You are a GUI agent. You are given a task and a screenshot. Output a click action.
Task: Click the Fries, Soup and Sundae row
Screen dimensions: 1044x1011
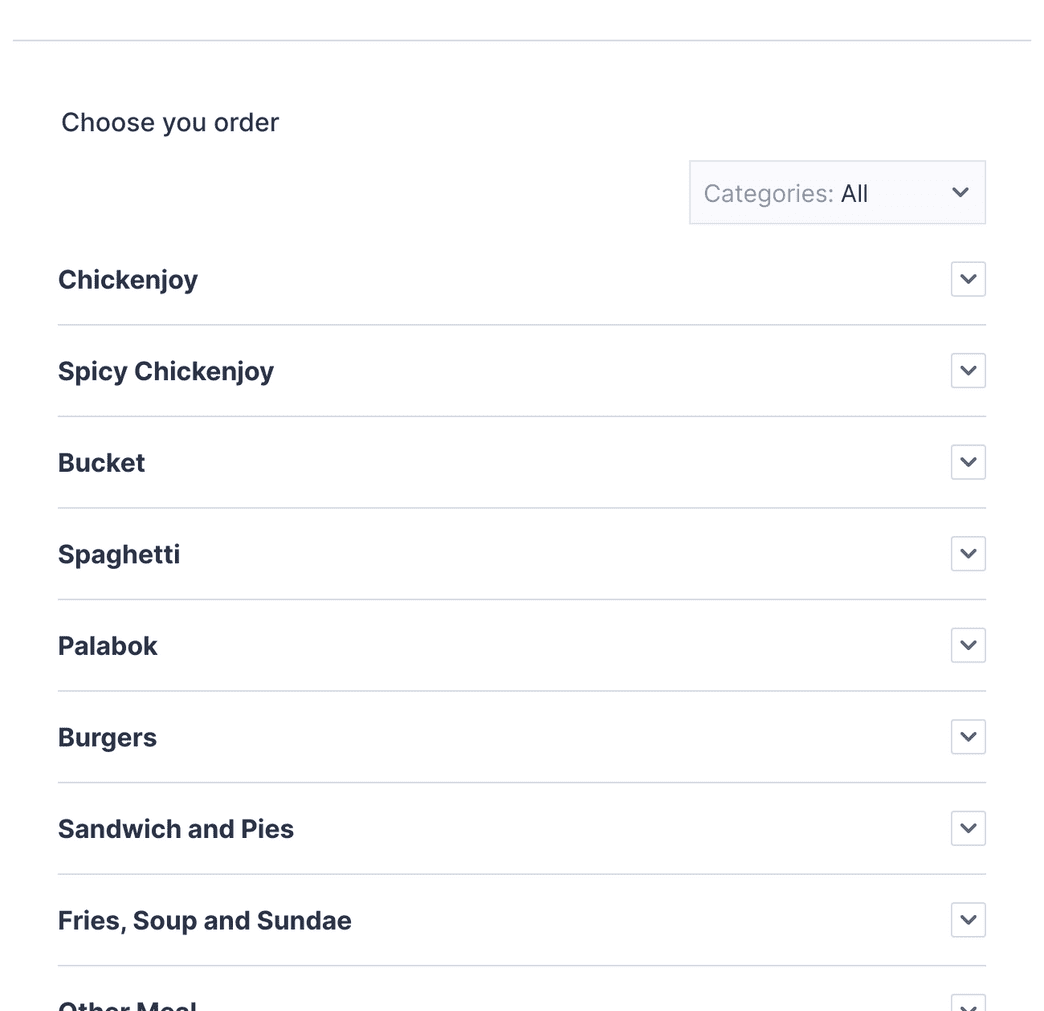pos(204,920)
